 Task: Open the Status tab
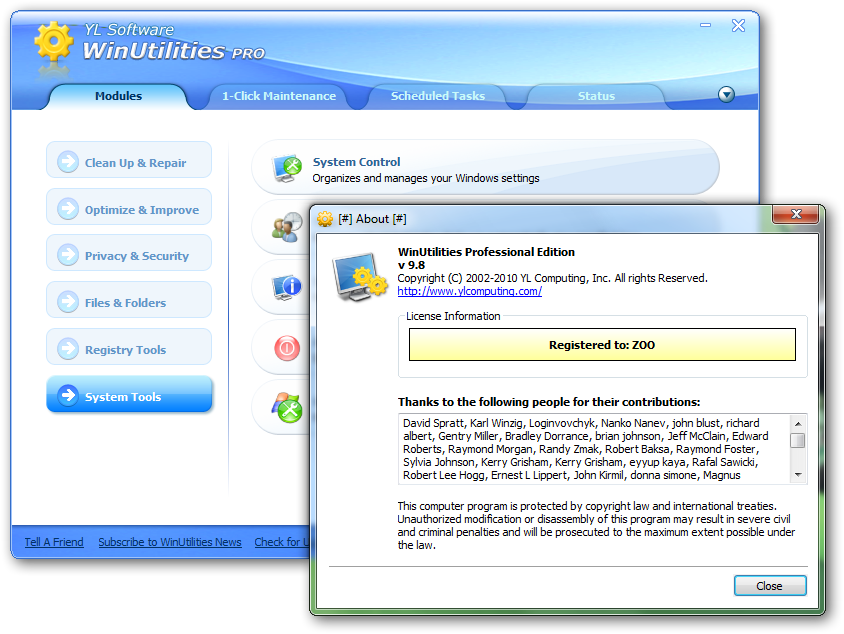click(x=596, y=96)
